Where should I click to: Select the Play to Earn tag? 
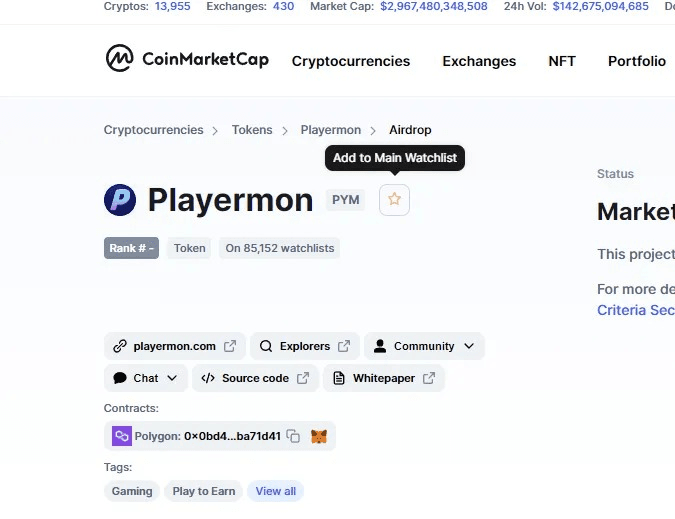click(x=204, y=491)
